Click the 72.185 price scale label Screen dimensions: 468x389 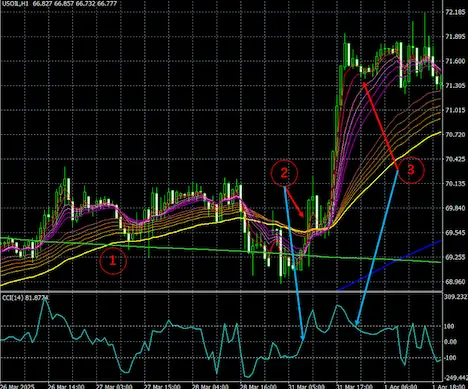pyautogui.click(x=455, y=12)
